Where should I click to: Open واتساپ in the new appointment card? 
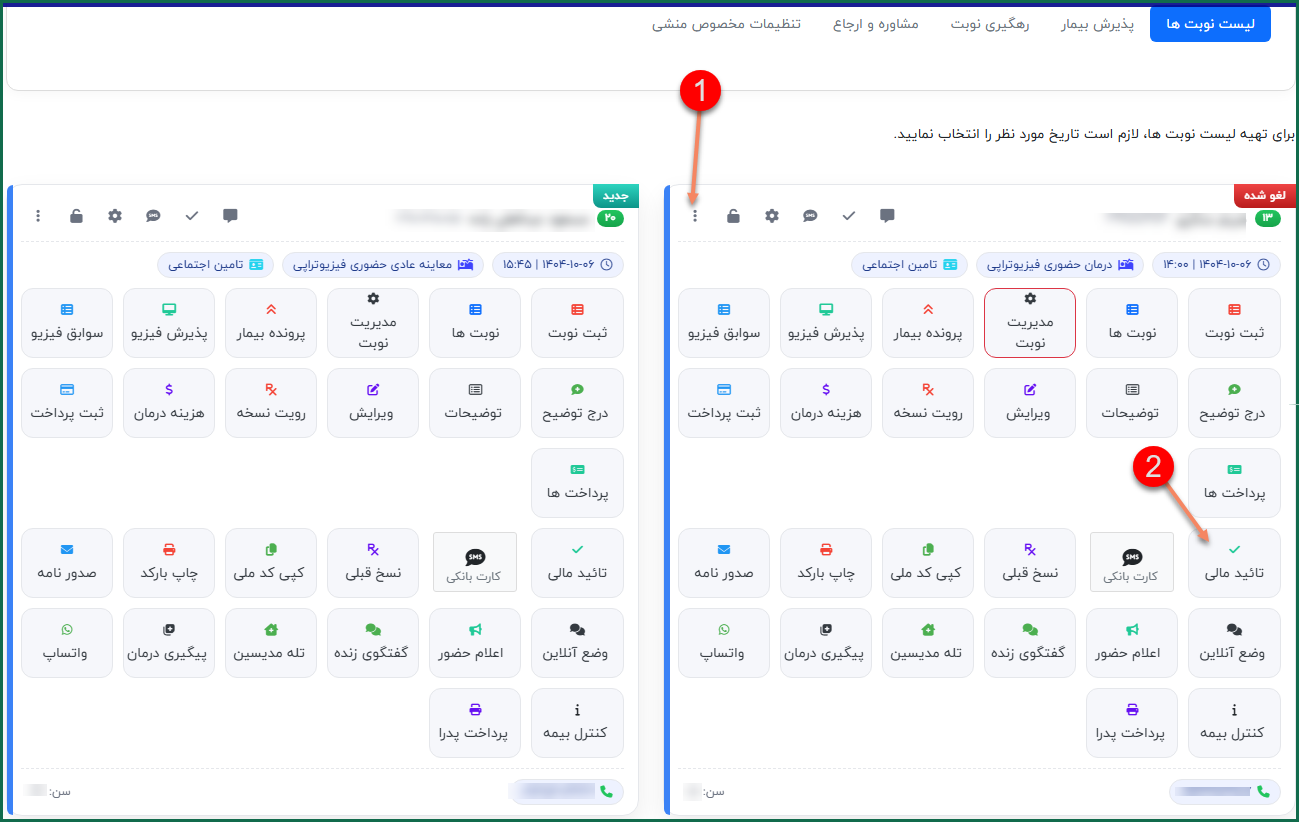[x=67, y=642]
